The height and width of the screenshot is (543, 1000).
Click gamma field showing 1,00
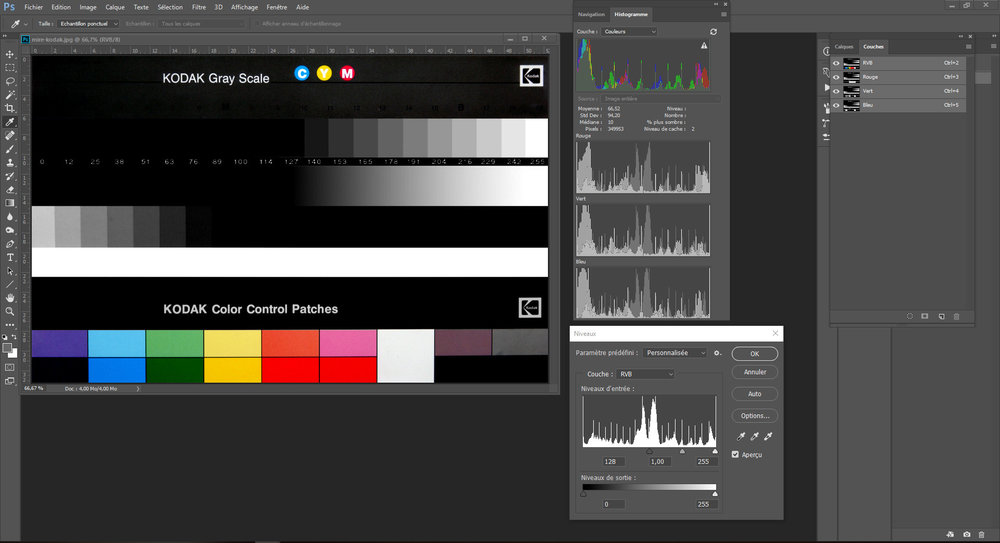[x=658, y=461]
